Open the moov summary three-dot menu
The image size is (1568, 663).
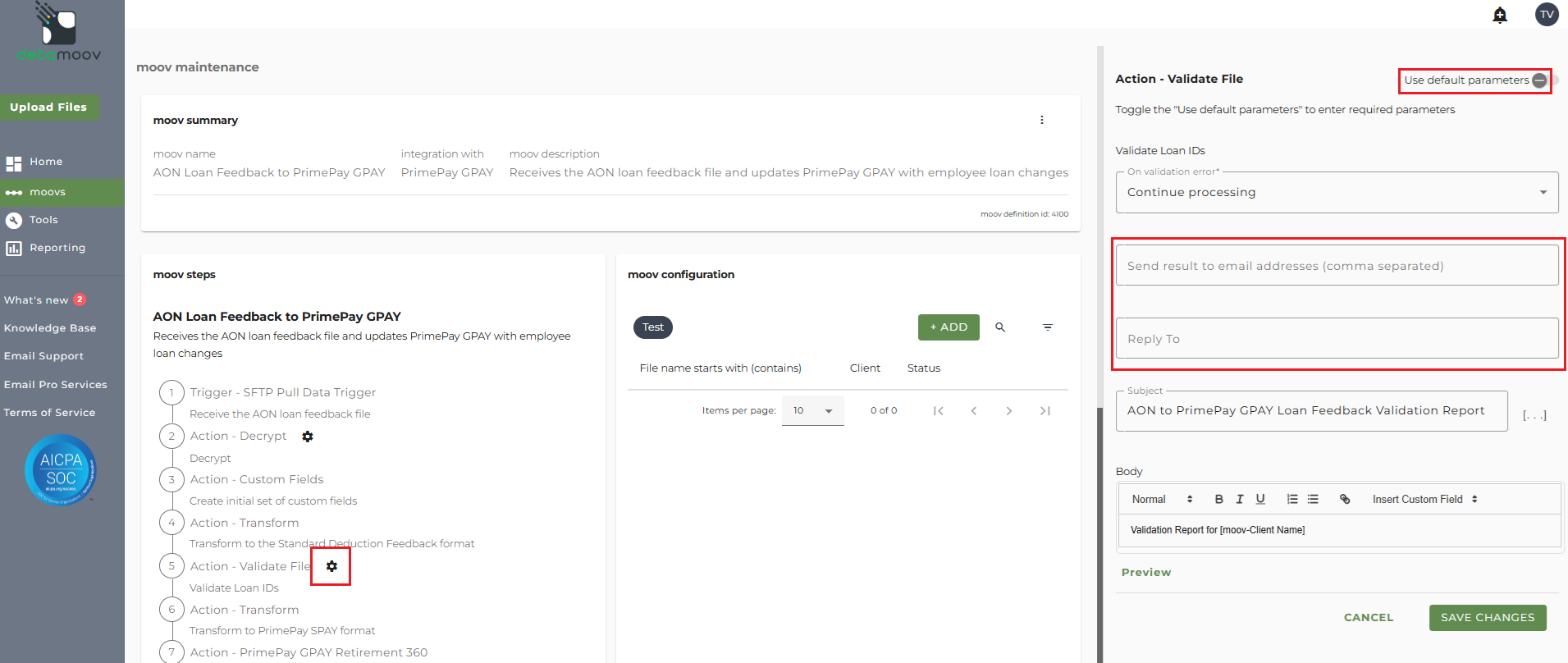(1042, 120)
